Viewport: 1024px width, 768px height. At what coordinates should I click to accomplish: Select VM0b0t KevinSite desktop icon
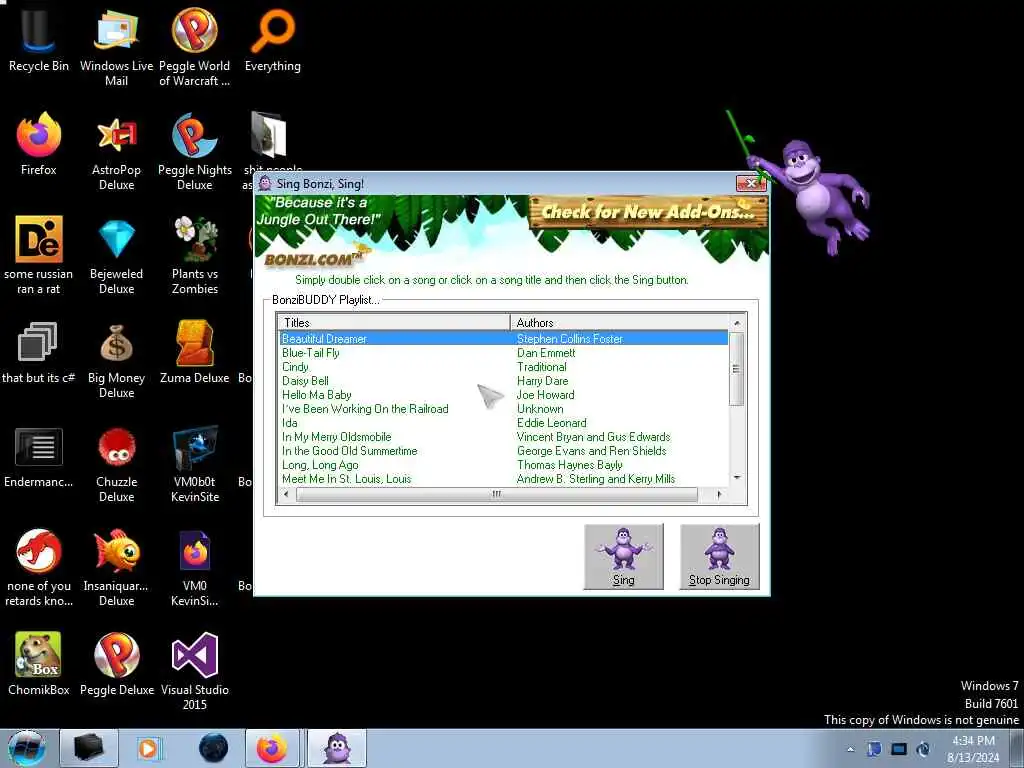pyautogui.click(x=195, y=464)
